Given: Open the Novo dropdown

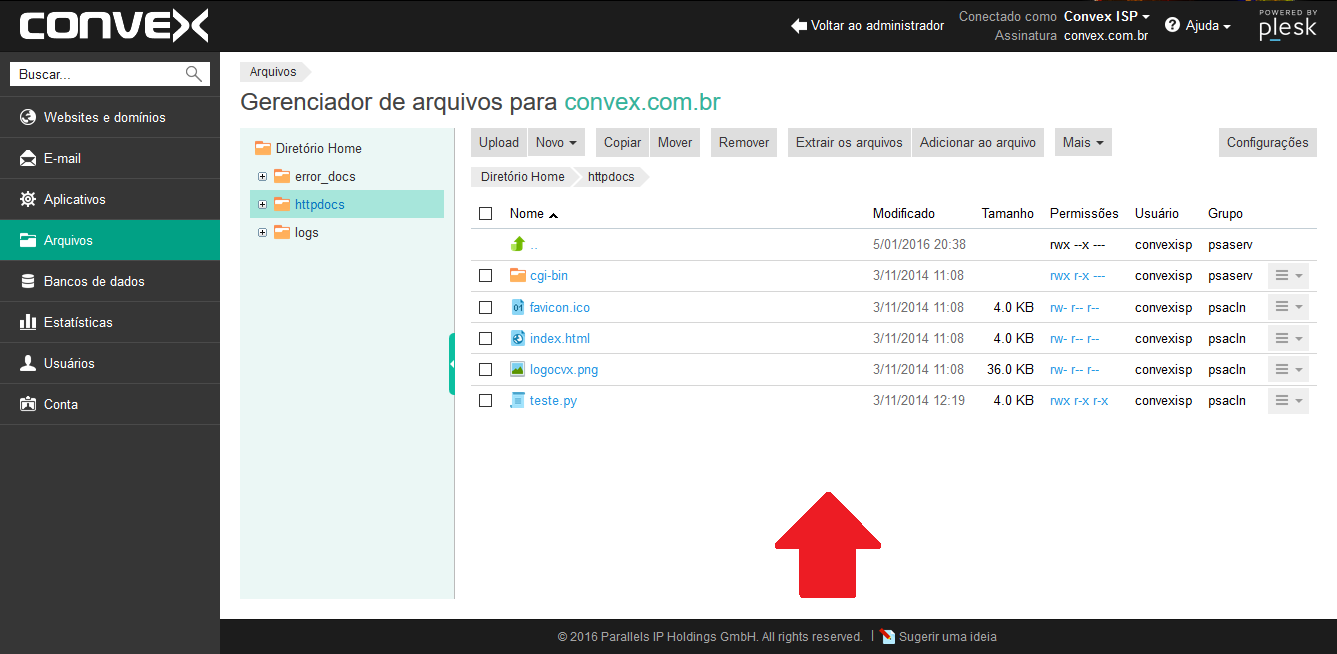Looking at the screenshot, I should pyautogui.click(x=556, y=142).
